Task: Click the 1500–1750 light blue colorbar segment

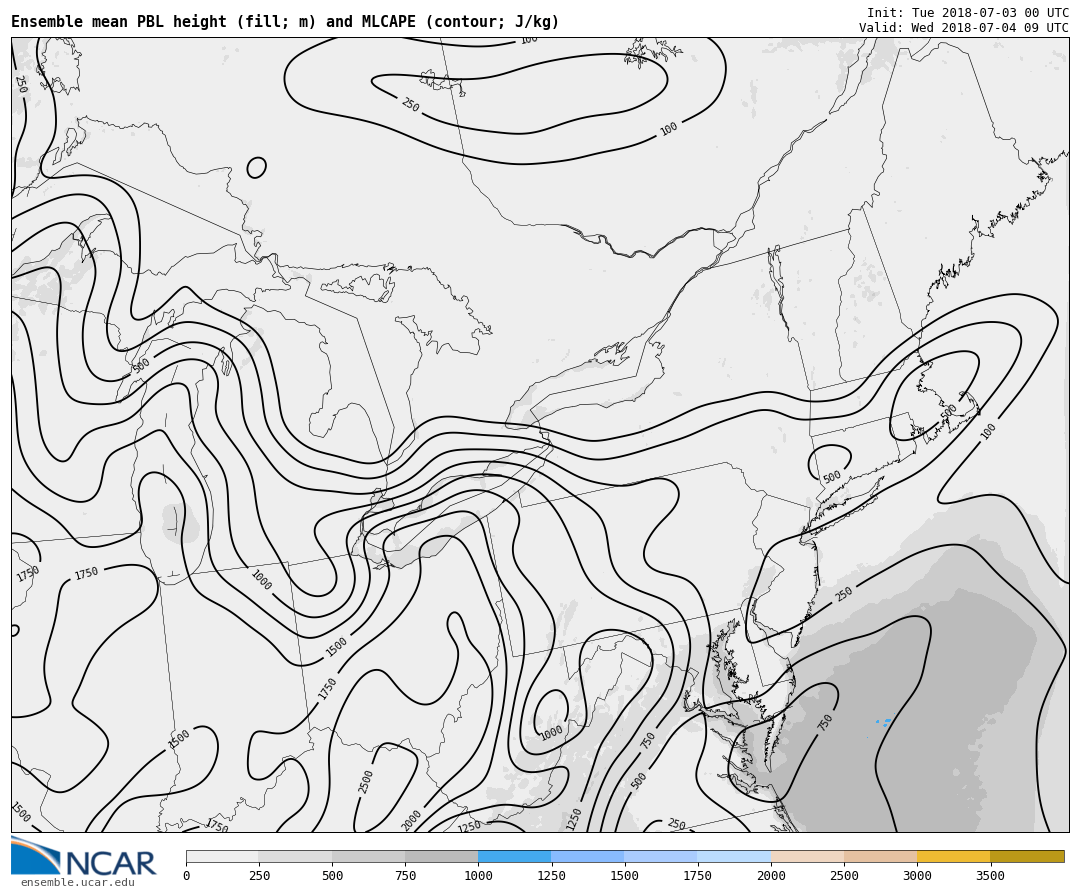Action: click(x=661, y=856)
